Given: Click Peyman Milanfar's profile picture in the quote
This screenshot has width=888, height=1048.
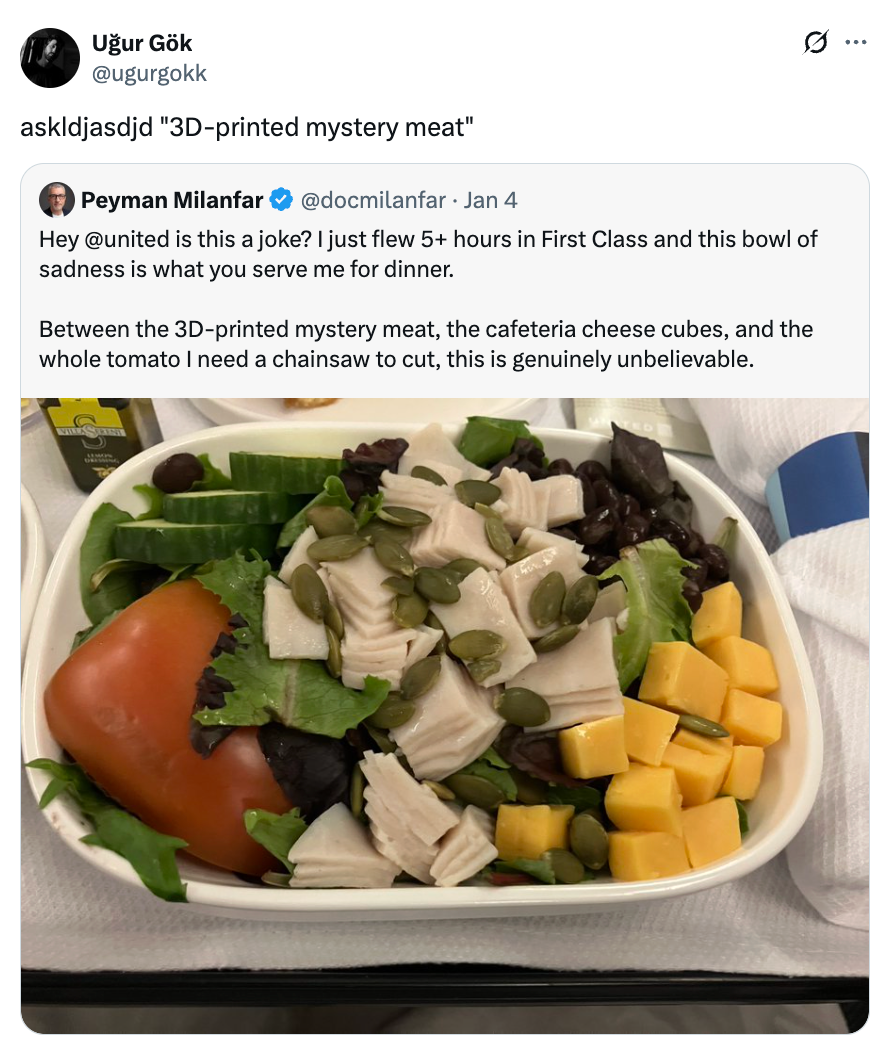Looking at the screenshot, I should [56, 200].
